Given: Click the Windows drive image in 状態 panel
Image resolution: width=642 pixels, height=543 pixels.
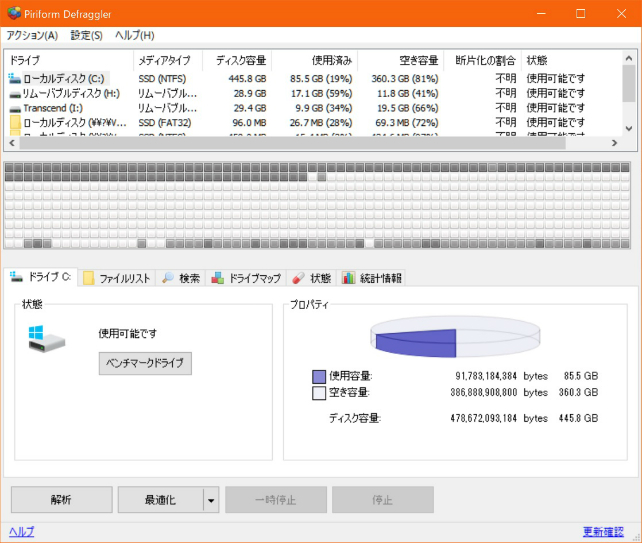Looking at the screenshot, I should (46, 339).
